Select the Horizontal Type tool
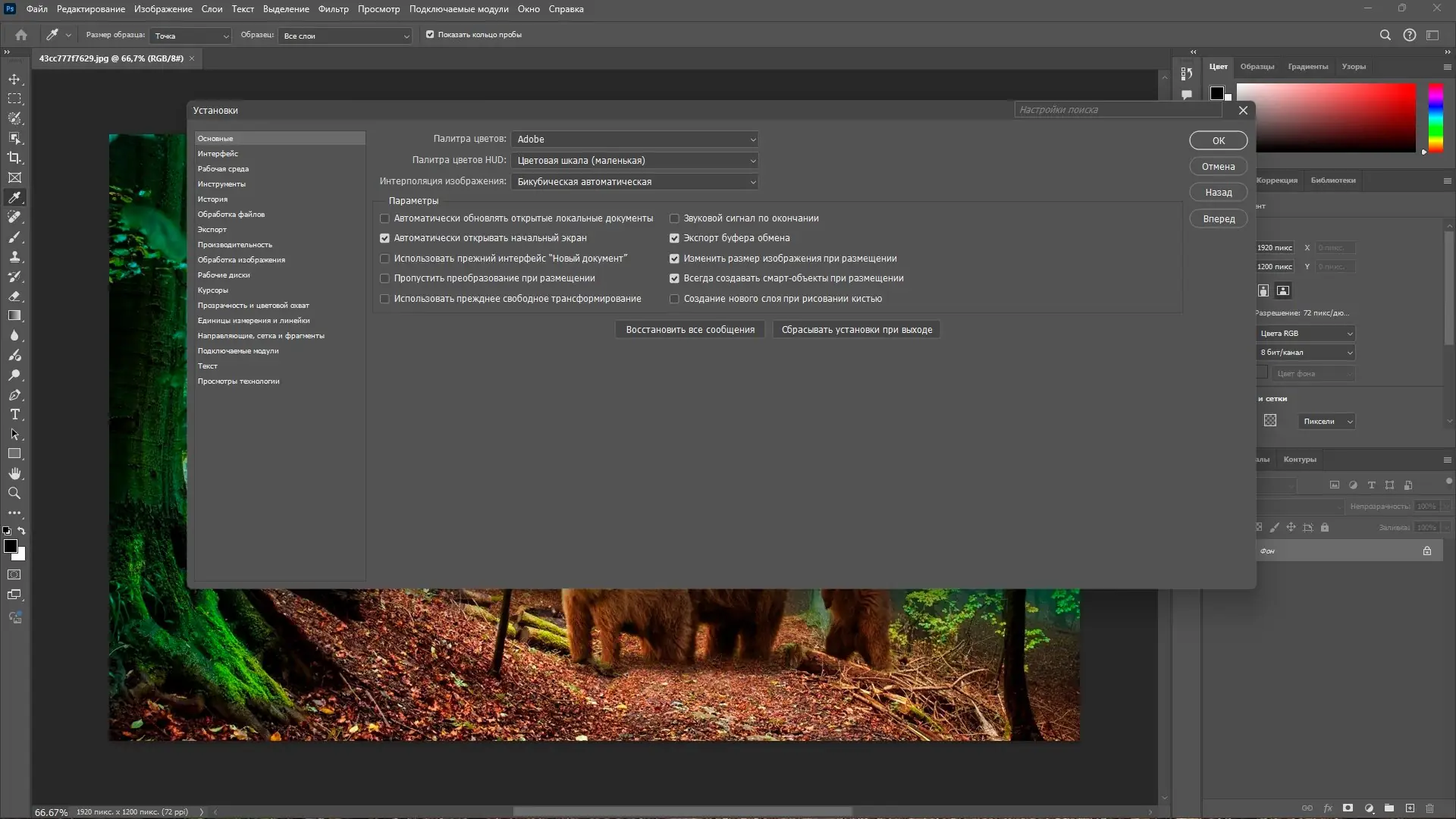The width and height of the screenshot is (1456, 819). pyautogui.click(x=14, y=414)
